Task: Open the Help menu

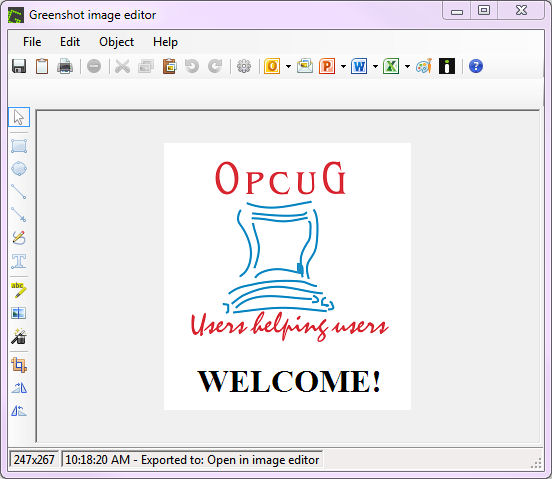Action: pos(165,42)
